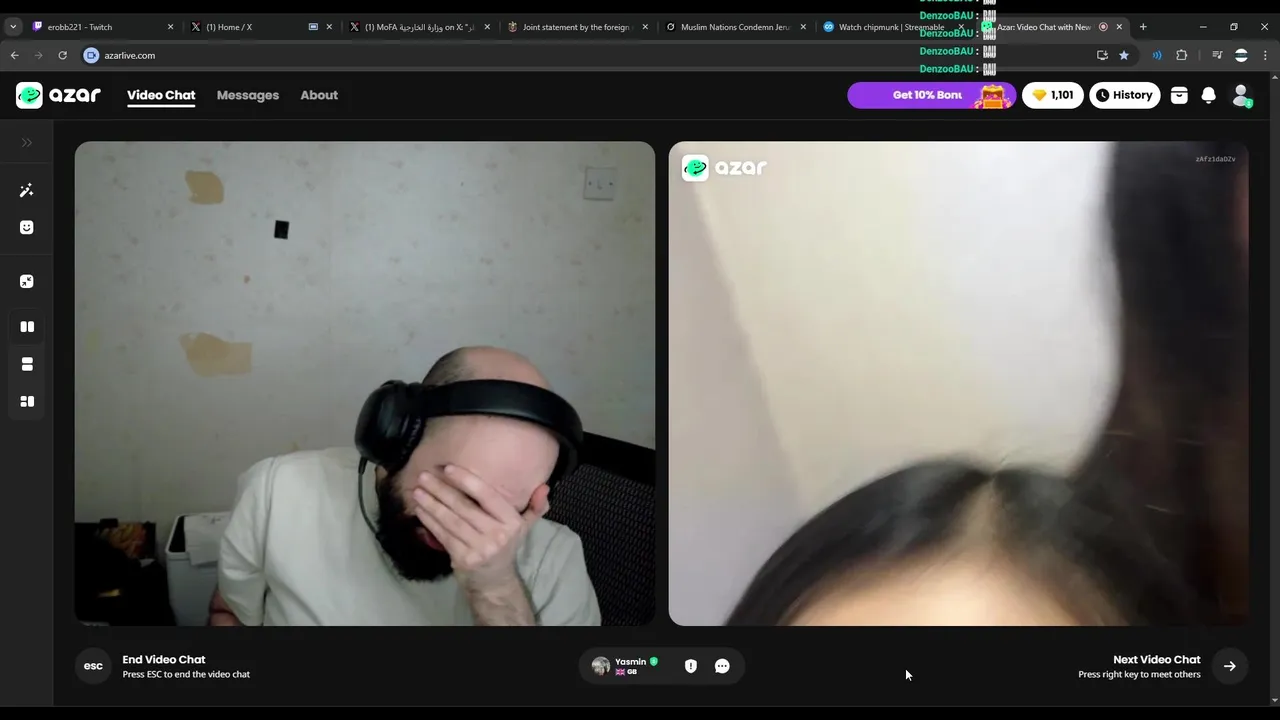The width and height of the screenshot is (1280, 720).
Task: Open notifications bell
Action: [1209, 95]
